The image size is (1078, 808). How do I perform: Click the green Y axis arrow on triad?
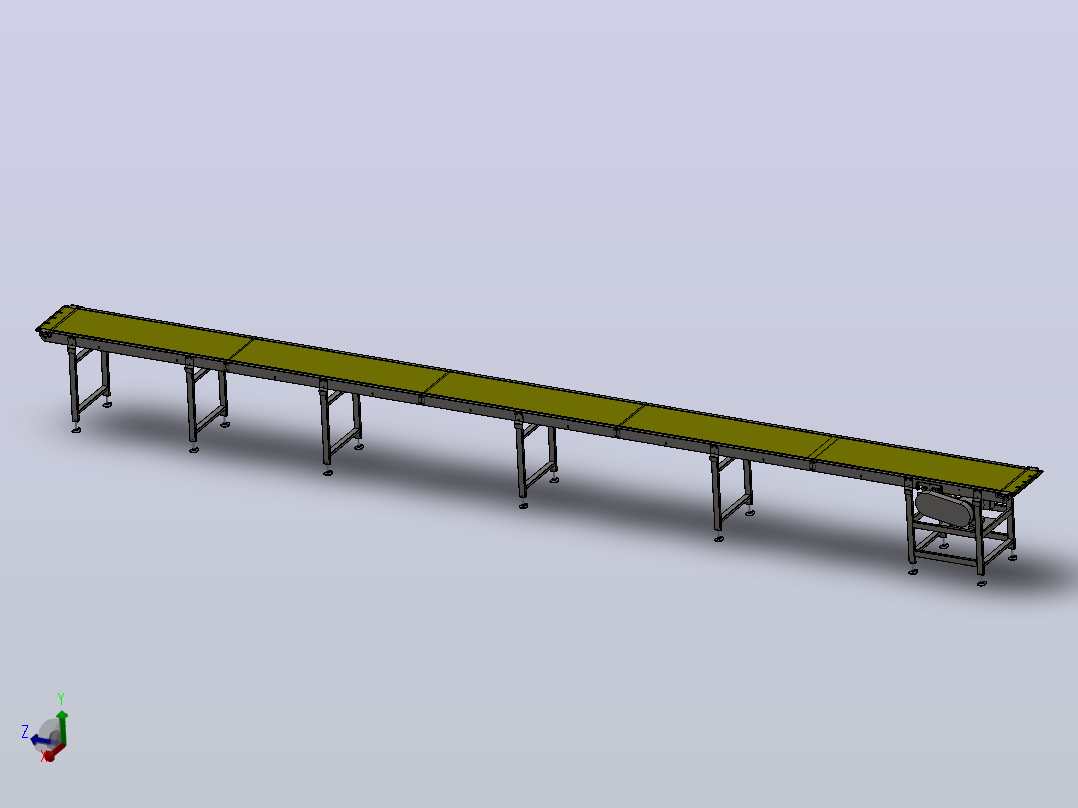(x=62, y=726)
